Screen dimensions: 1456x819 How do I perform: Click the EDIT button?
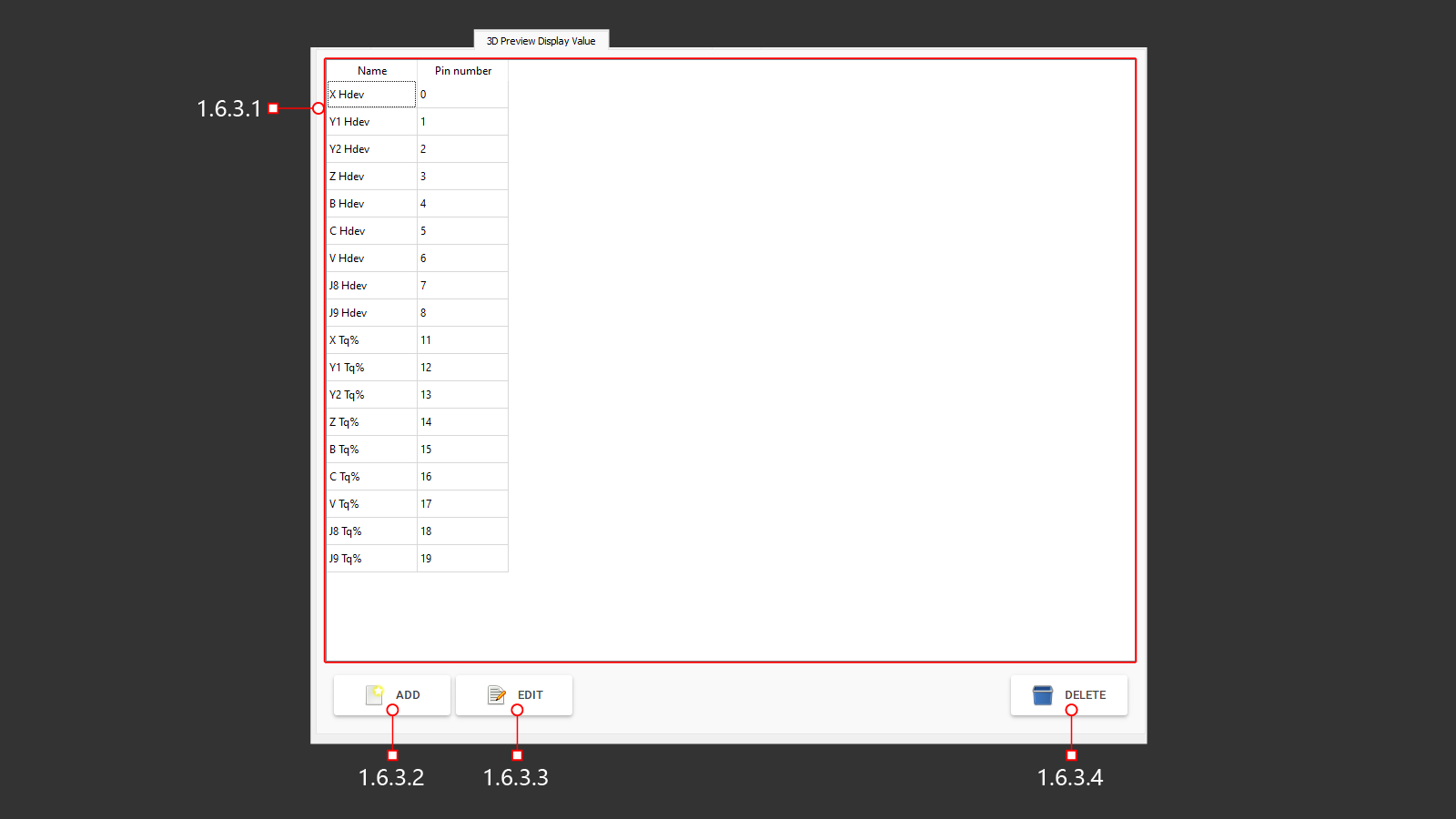514,694
